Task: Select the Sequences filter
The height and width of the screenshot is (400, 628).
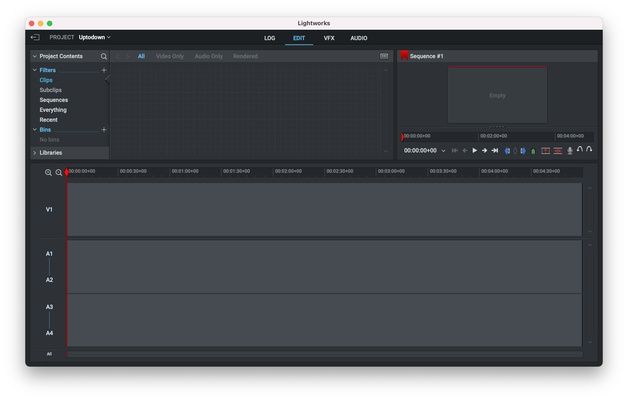Action: click(x=54, y=100)
